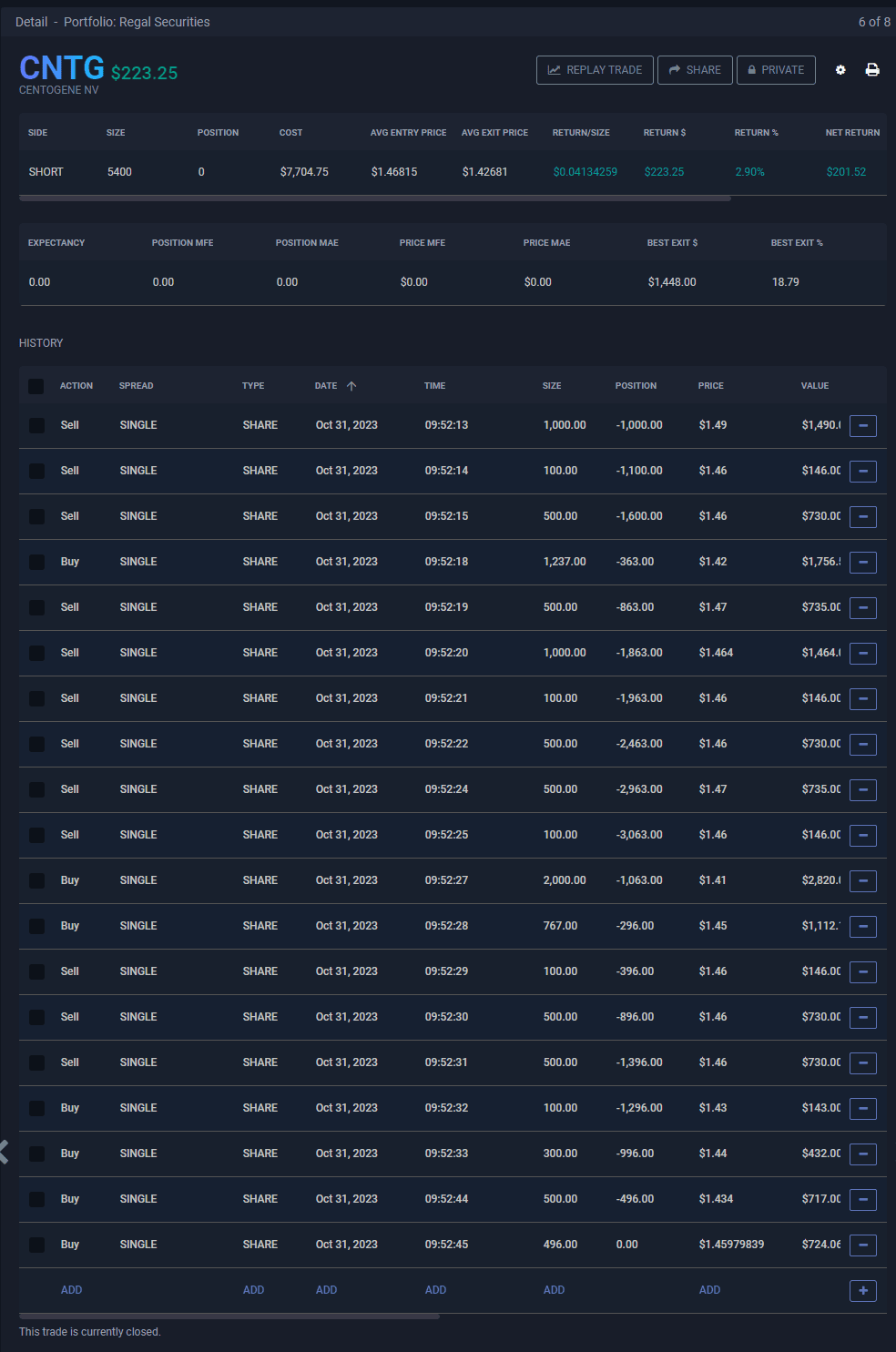This screenshot has height=1352, width=896.
Task: Remove the 09:52:15 Sell row with minus
Action: 863,516
